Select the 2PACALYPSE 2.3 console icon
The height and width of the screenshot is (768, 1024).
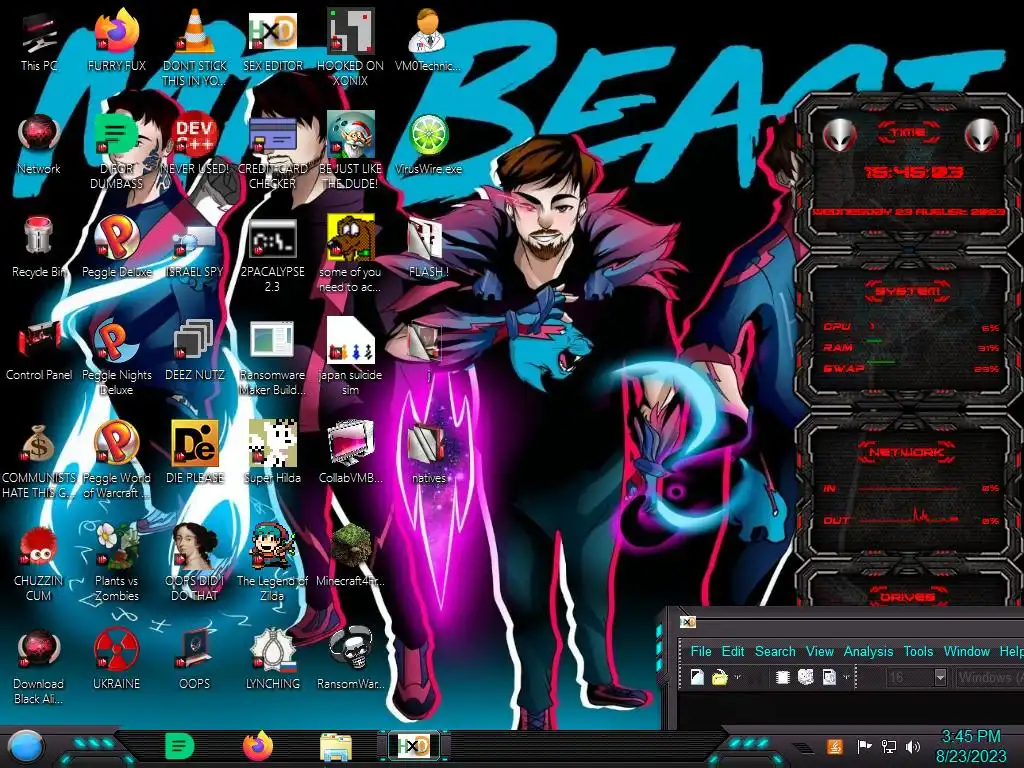(x=272, y=255)
